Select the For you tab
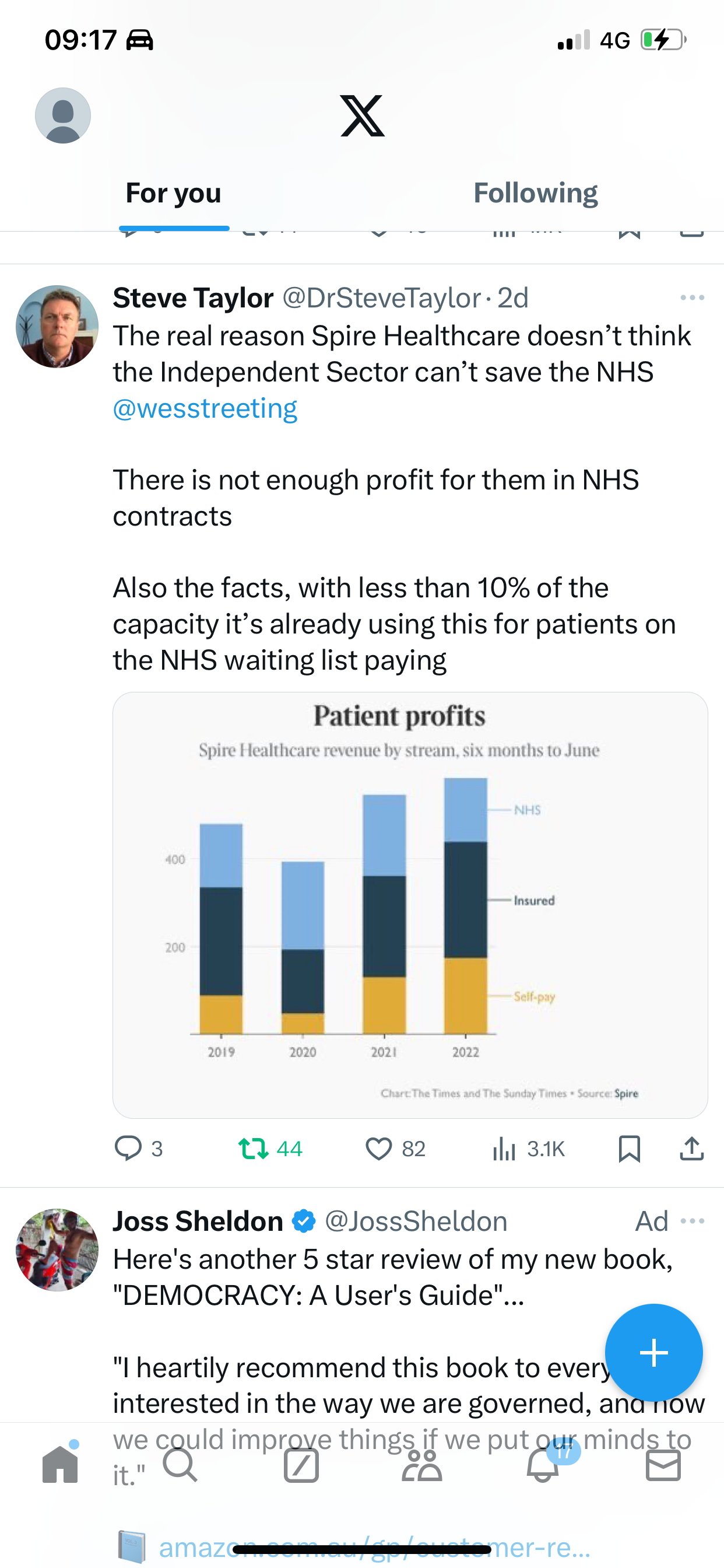 coord(173,193)
